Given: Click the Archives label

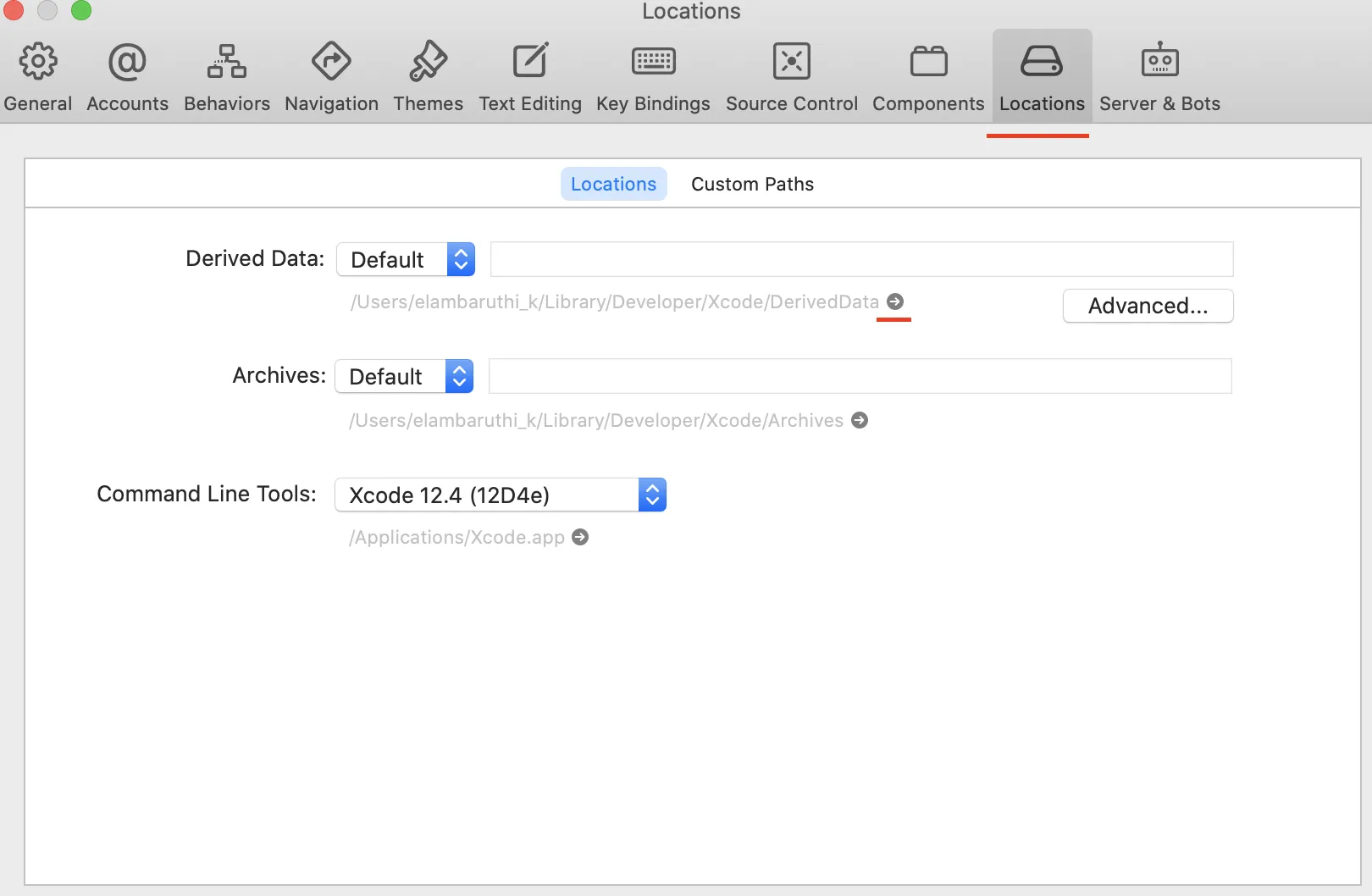Looking at the screenshot, I should (279, 375).
